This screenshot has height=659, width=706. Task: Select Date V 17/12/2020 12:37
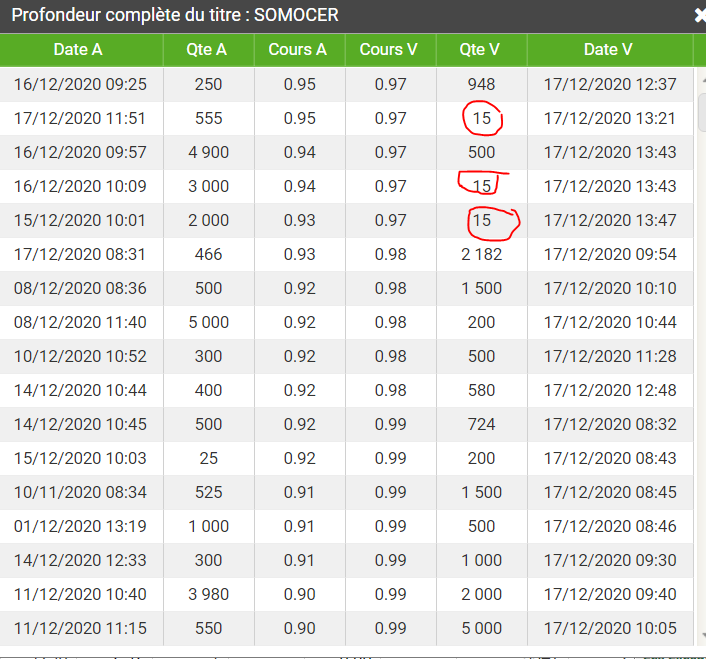(610, 84)
